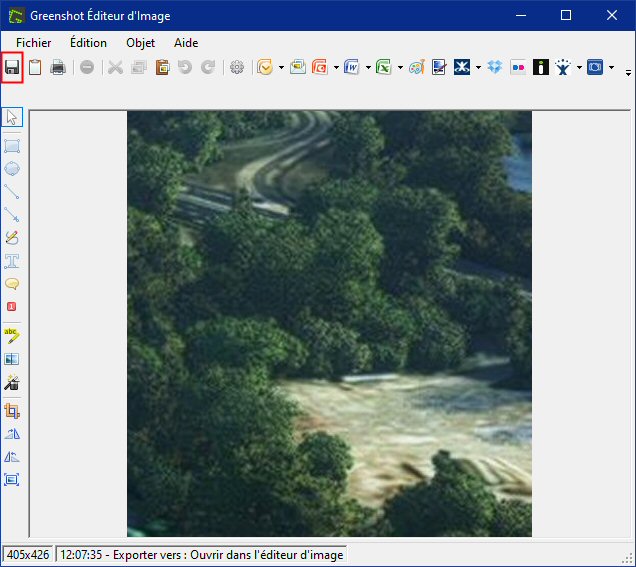
Task: Select the Arrow drawing tool
Action: (12, 215)
